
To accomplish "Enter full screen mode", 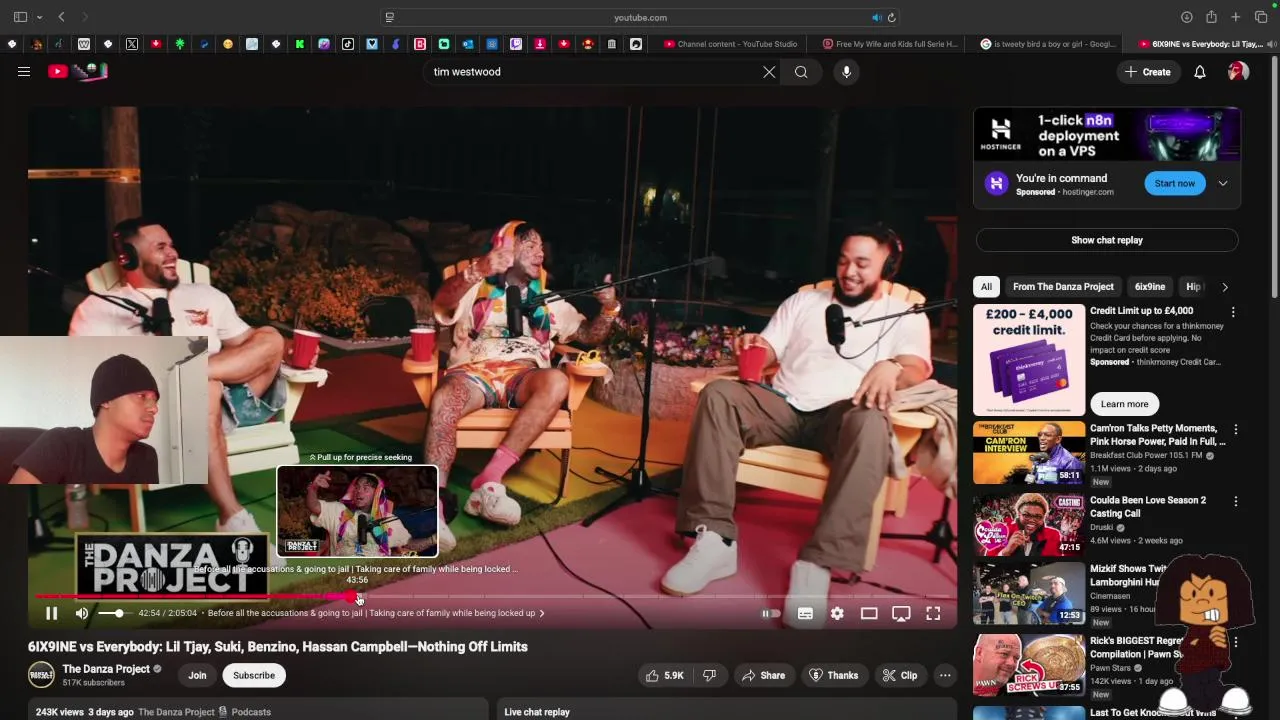I will point(933,613).
